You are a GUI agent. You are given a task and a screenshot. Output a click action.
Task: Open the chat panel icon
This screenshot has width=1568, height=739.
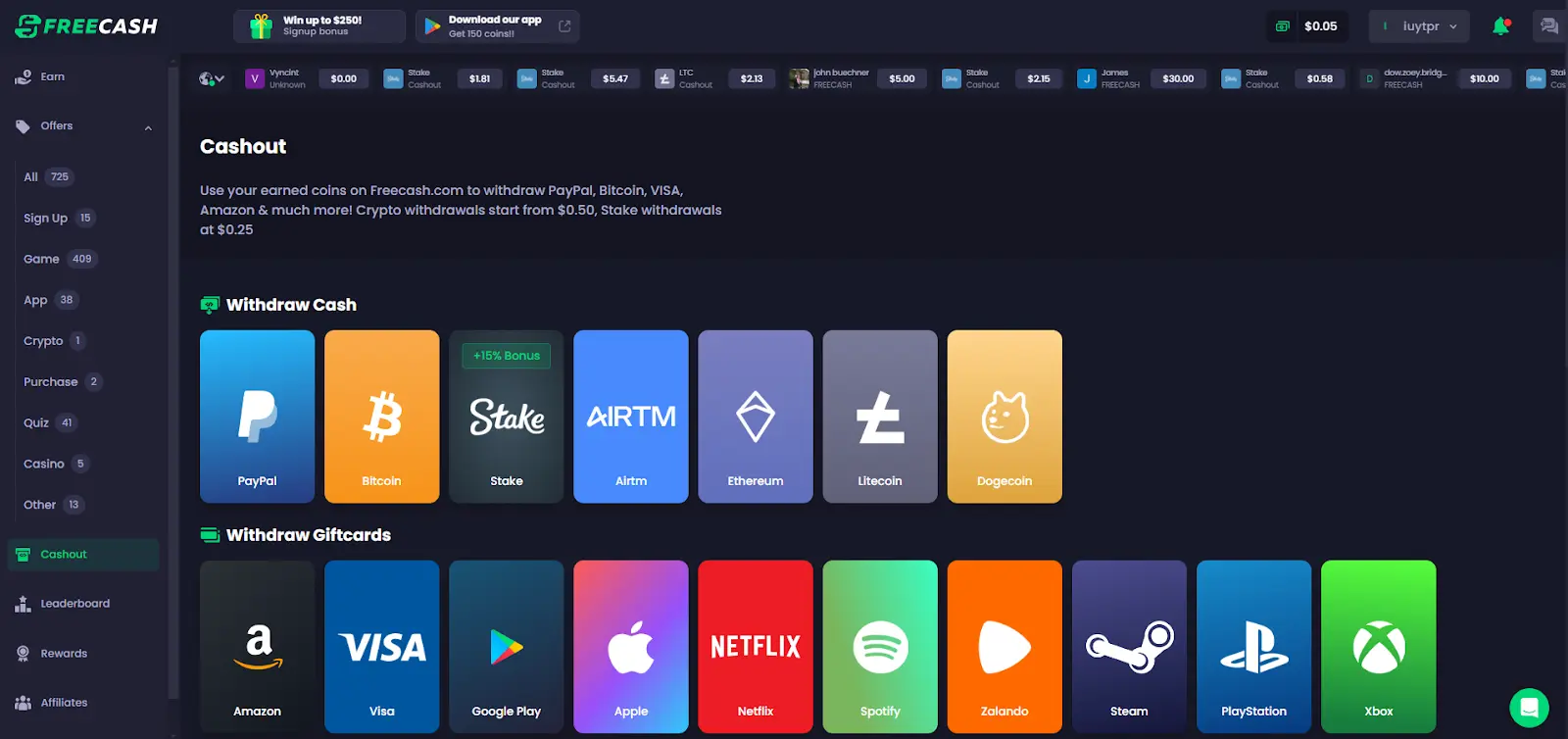click(x=1548, y=26)
